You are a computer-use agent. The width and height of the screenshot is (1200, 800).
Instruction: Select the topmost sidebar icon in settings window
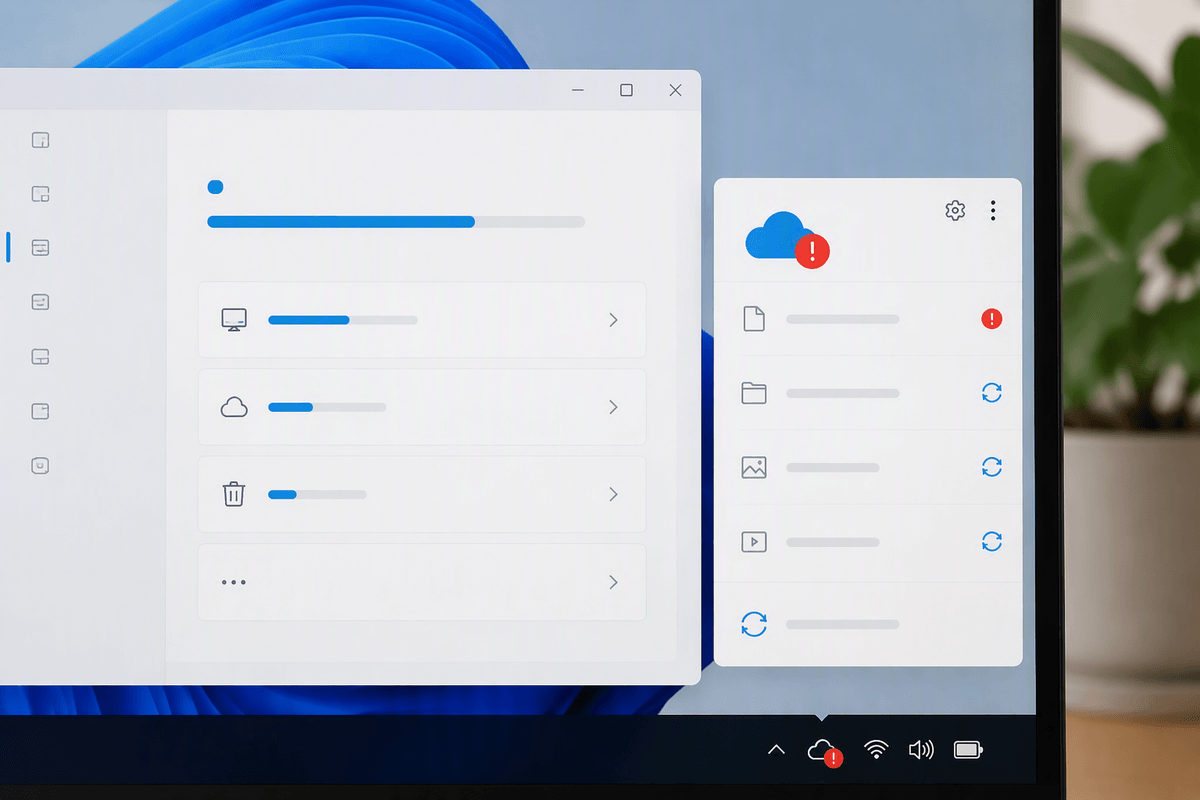pyautogui.click(x=40, y=140)
